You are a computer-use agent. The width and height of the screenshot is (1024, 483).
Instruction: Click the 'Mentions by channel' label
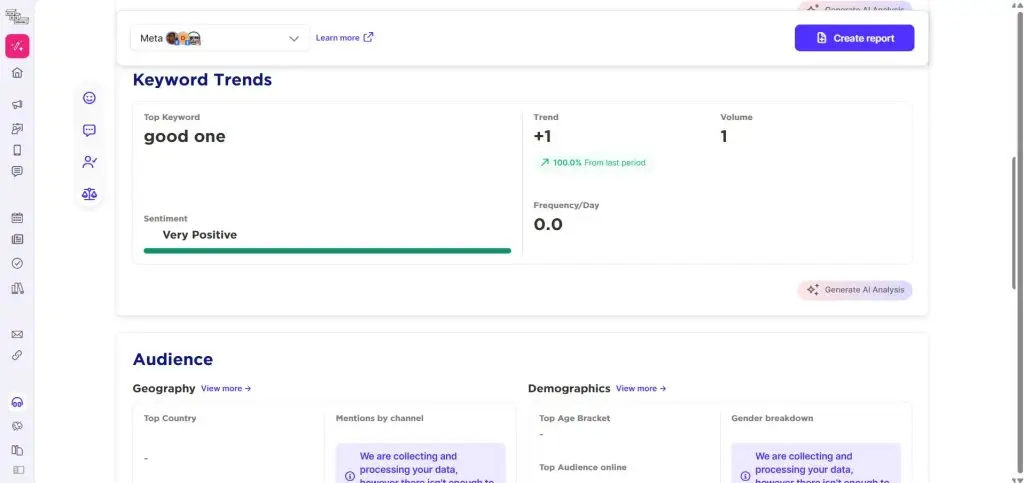tap(379, 418)
